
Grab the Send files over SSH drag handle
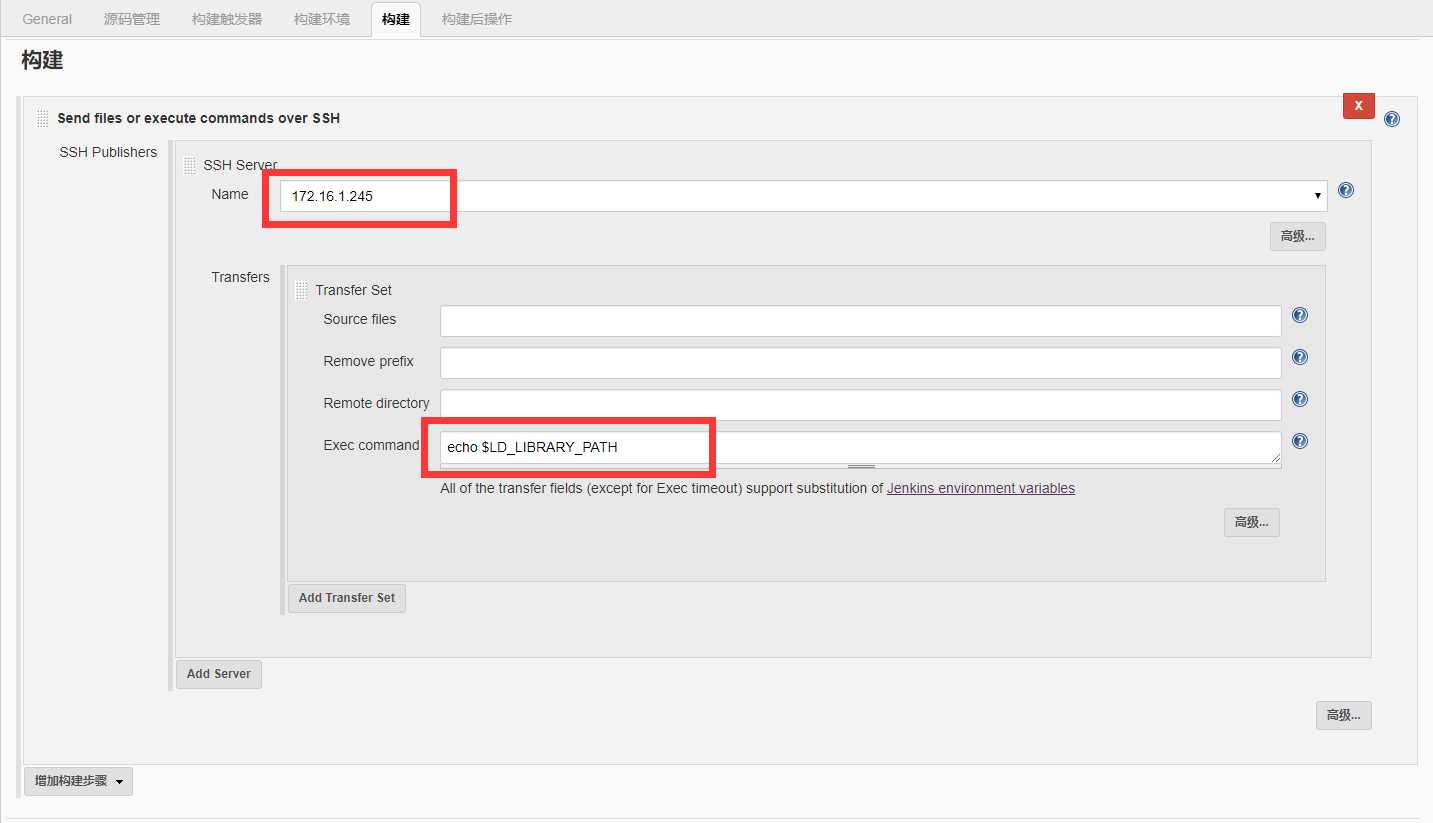[42, 118]
